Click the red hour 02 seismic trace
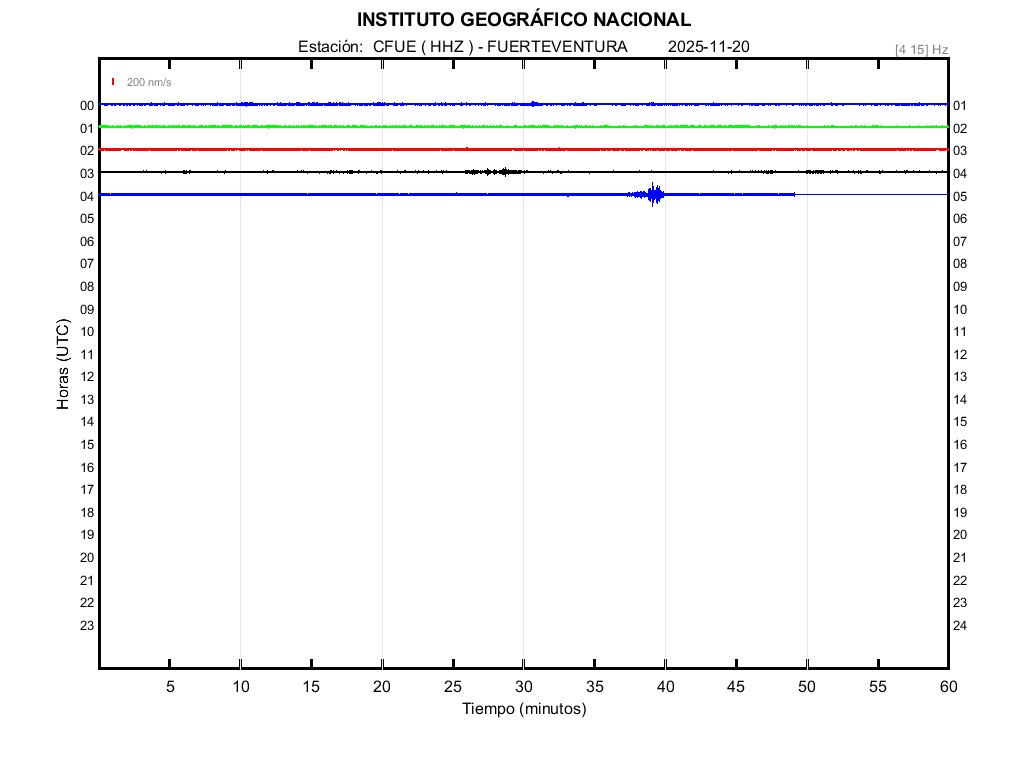Image resolution: width=1024 pixels, height=768 pixels. (400, 149)
